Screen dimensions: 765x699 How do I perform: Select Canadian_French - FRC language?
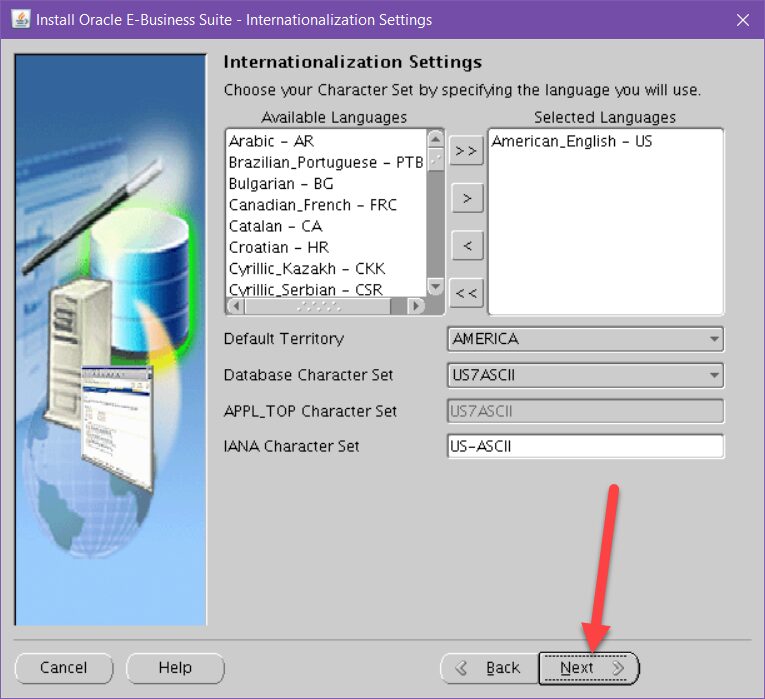(326, 205)
